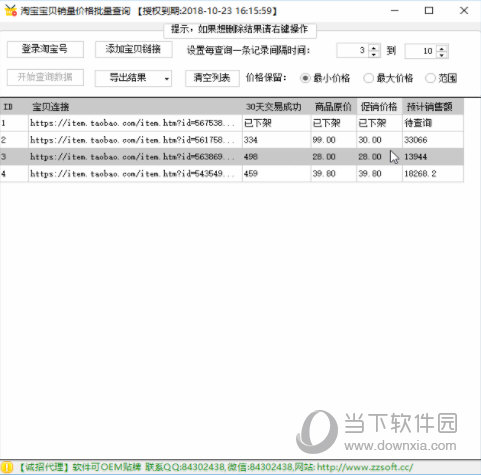The height and width of the screenshot is (475, 481).
Task: Sort by ID column header
Action: tap(14, 107)
